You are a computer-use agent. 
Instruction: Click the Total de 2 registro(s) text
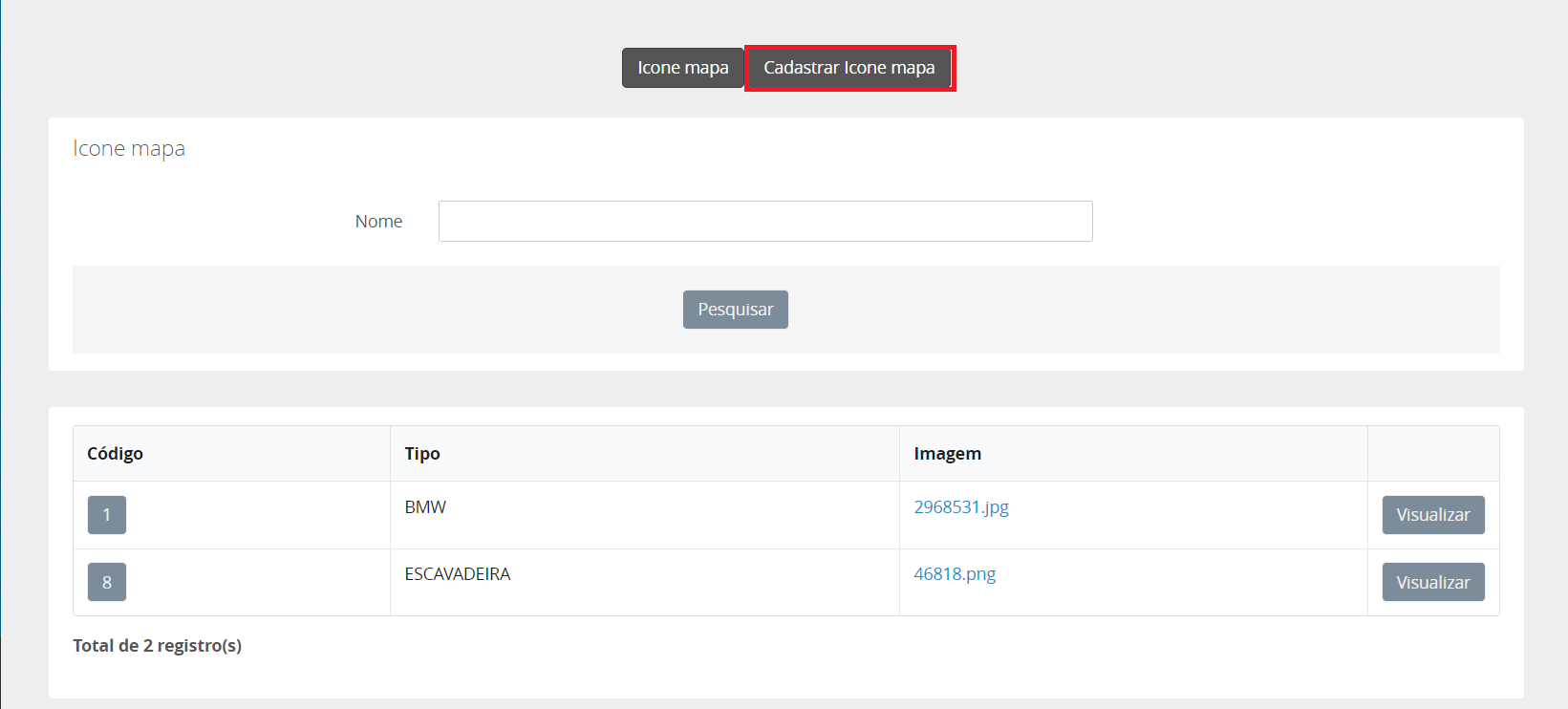pos(158,646)
